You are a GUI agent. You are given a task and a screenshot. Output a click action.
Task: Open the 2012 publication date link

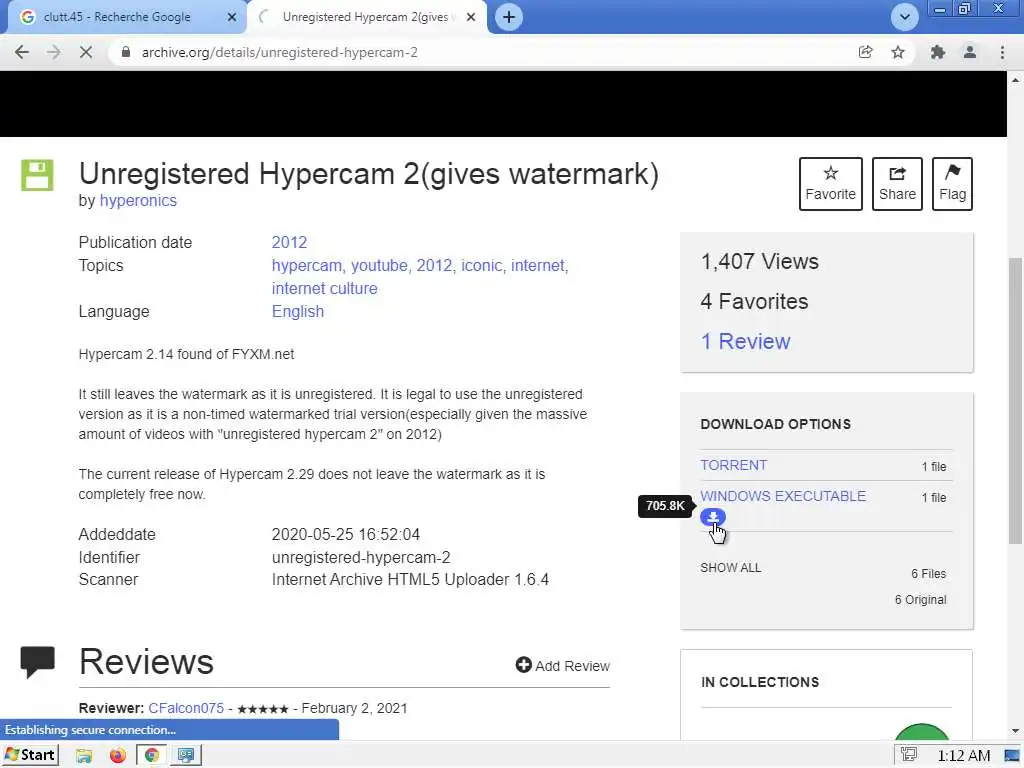point(289,242)
